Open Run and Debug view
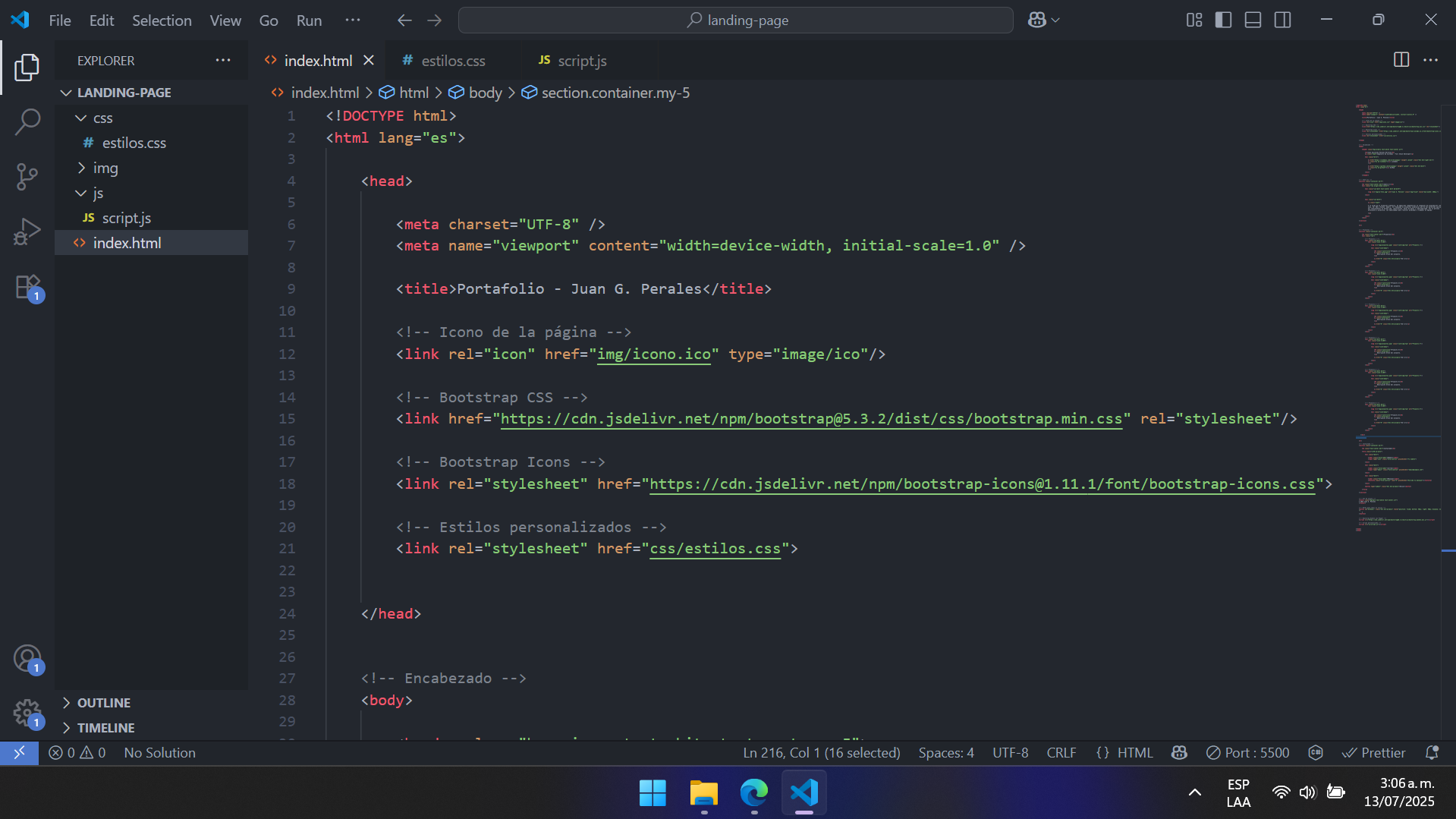 pyautogui.click(x=27, y=232)
